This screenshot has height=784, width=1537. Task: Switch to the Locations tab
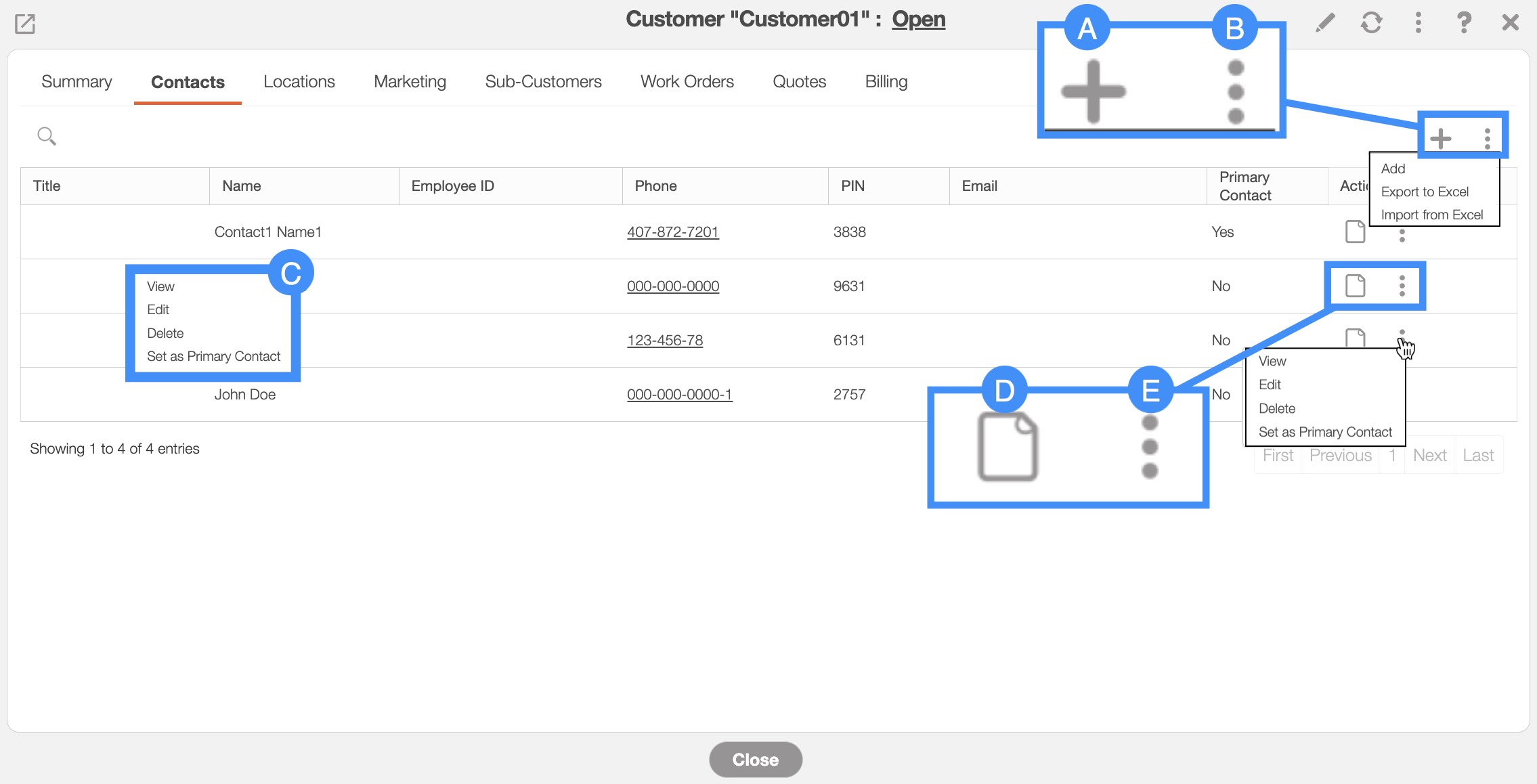(x=299, y=82)
